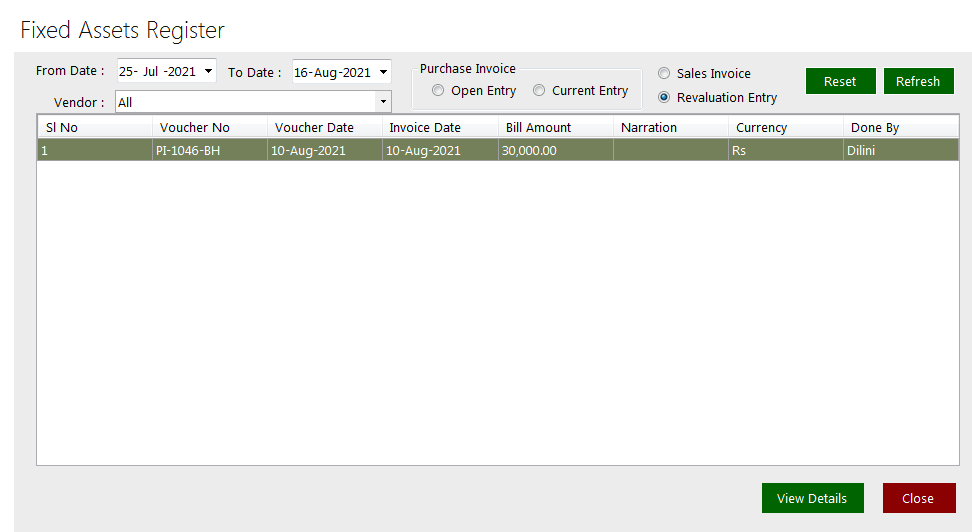Select the Revaluation Entry radio button
This screenshot has width=972, height=532.
click(x=664, y=98)
